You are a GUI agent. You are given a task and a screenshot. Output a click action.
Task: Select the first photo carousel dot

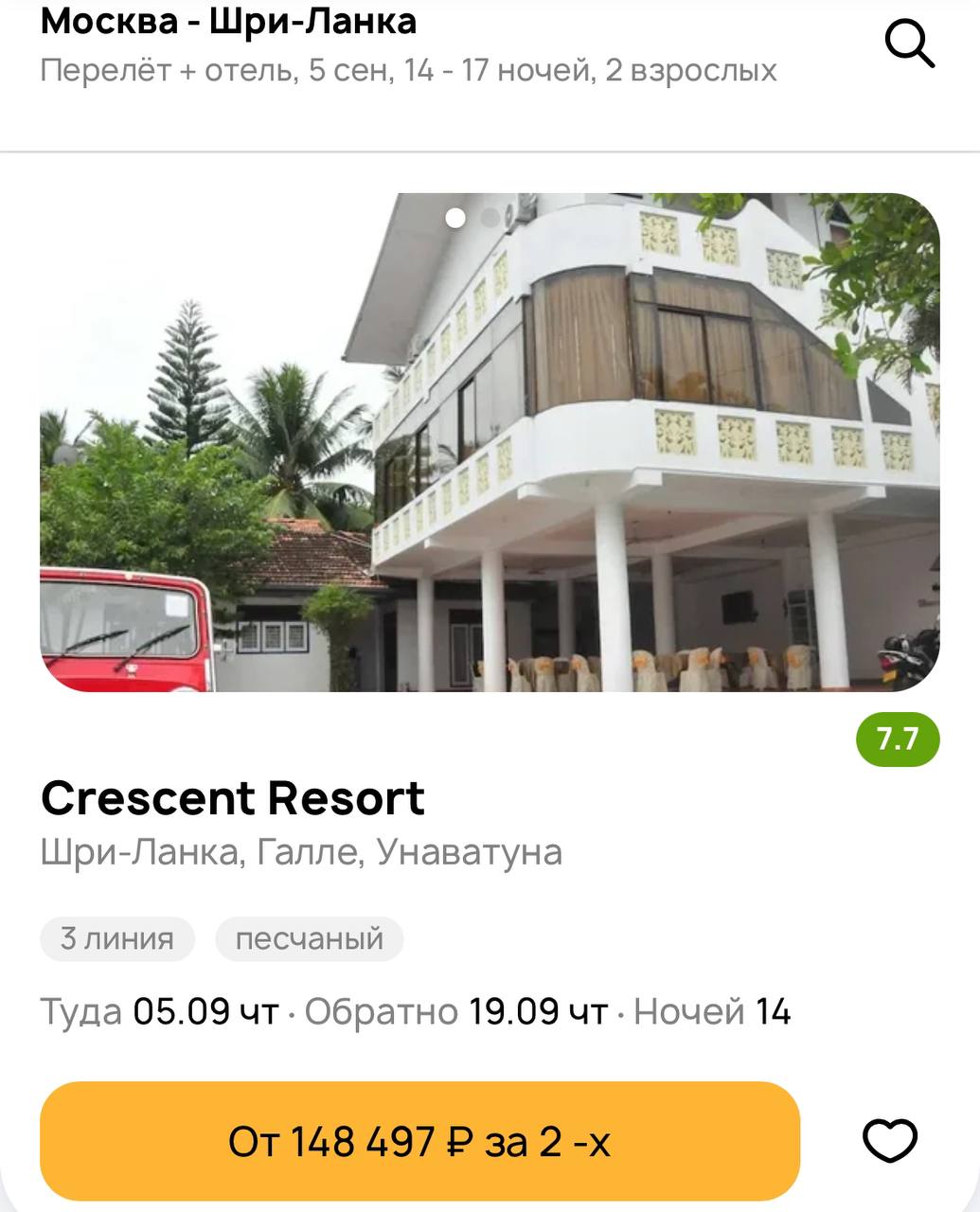[455, 218]
